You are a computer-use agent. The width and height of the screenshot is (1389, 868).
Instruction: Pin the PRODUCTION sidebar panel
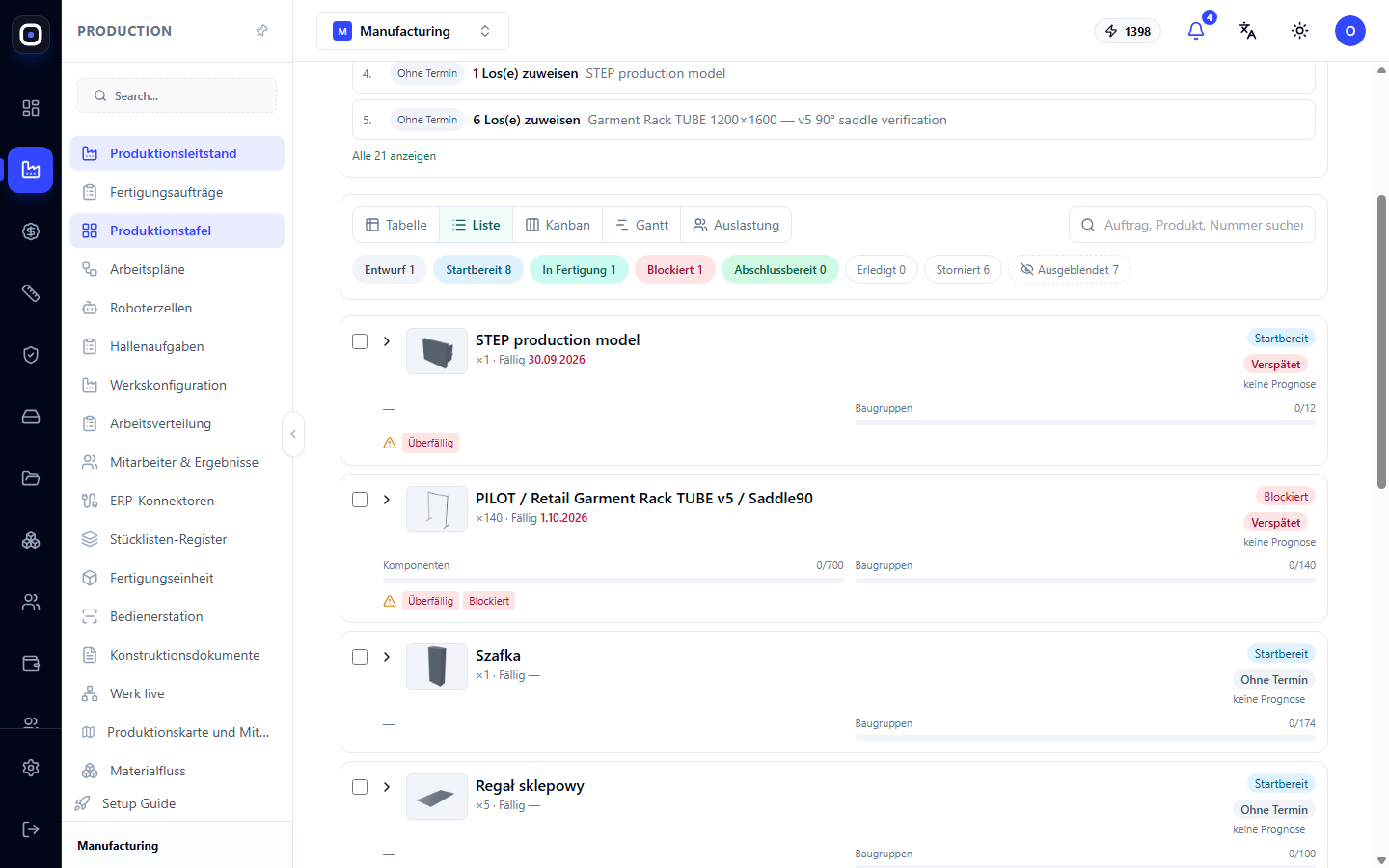point(261,31)
